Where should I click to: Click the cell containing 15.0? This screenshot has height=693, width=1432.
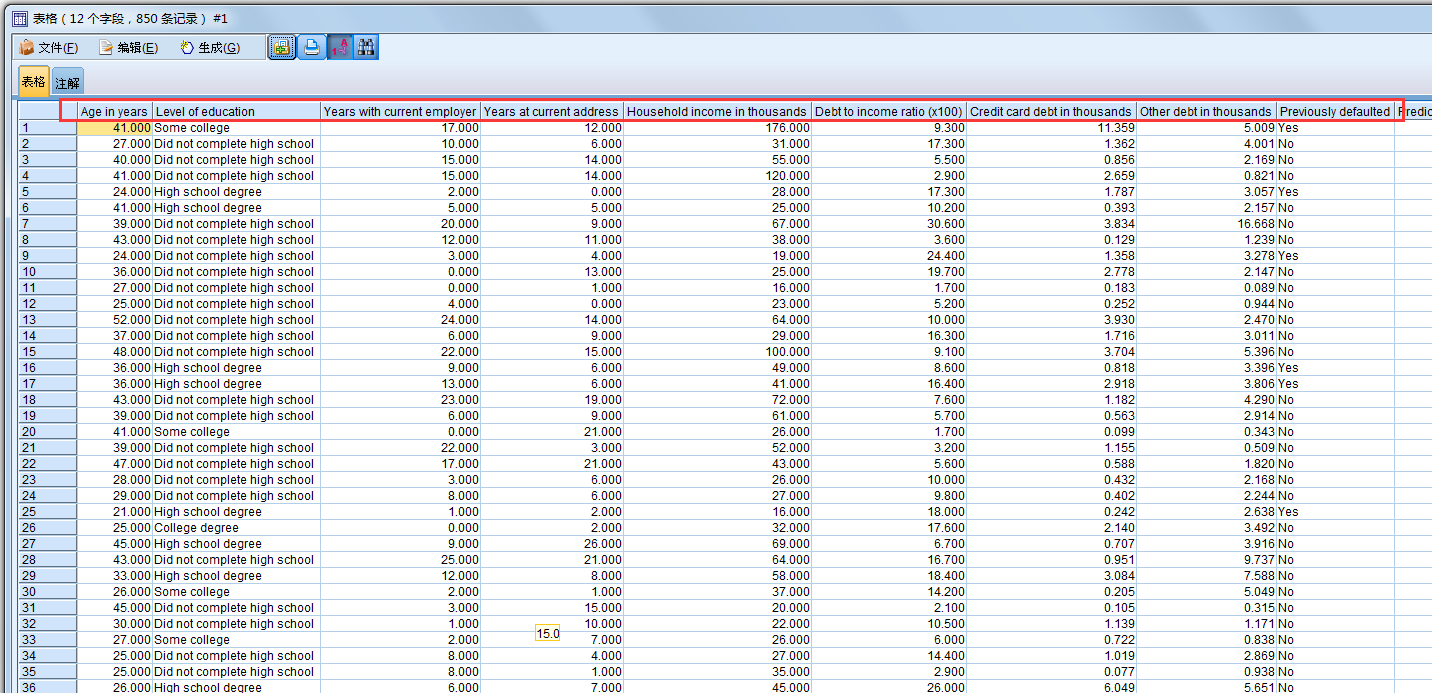(x=547, y=633)
